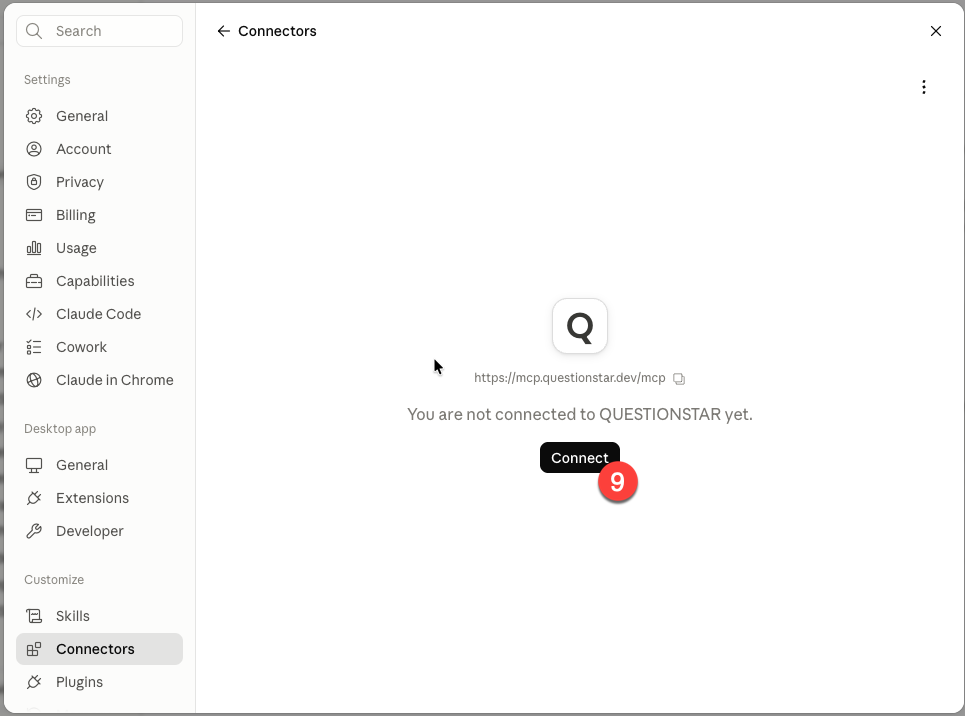Image resolution: width=965 pixels, height=716 pixels.
Task: Click the Billing card icon
Action: (x=34, y=215)
